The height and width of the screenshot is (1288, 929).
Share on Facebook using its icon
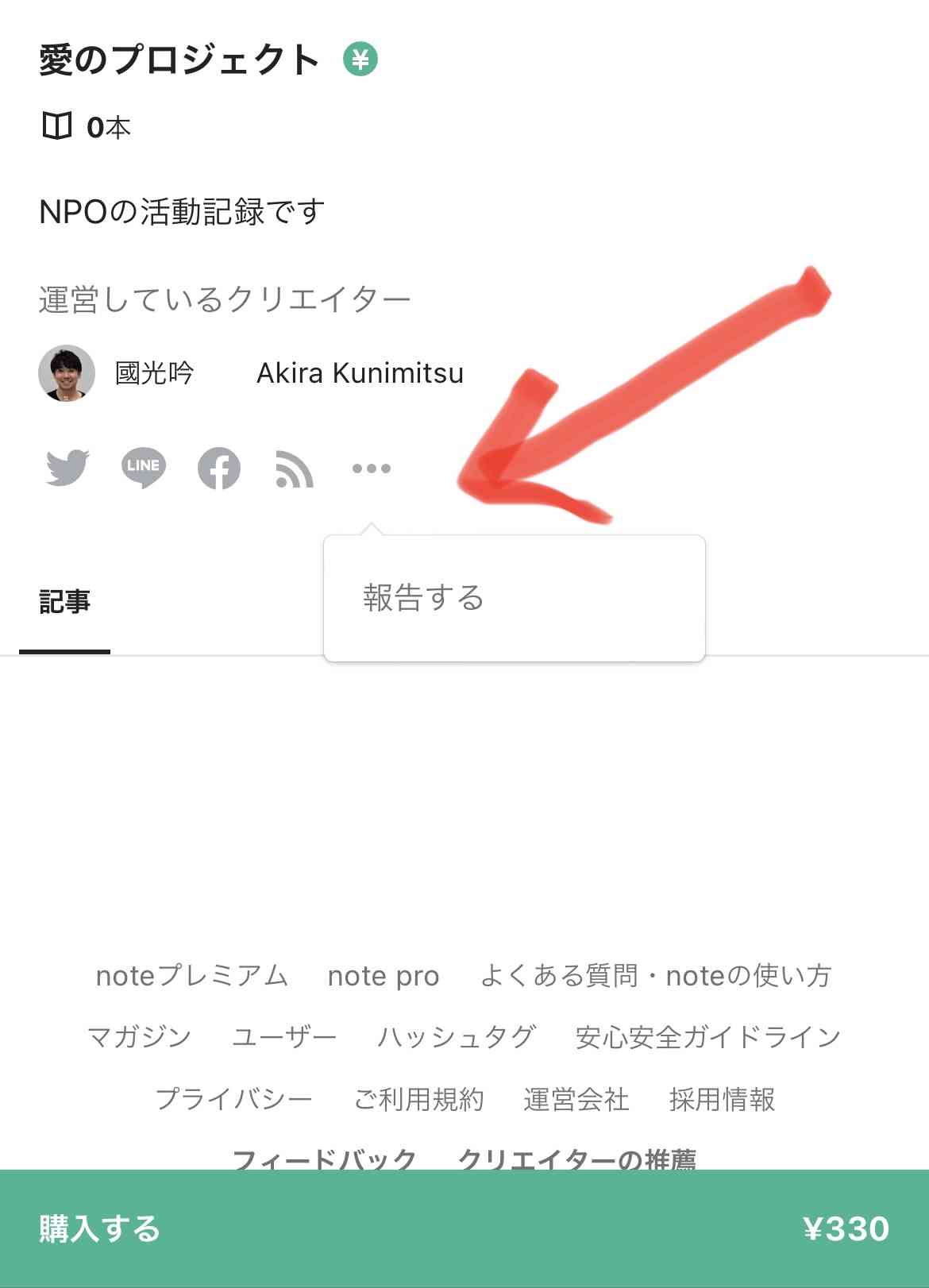tap(219, 468)
